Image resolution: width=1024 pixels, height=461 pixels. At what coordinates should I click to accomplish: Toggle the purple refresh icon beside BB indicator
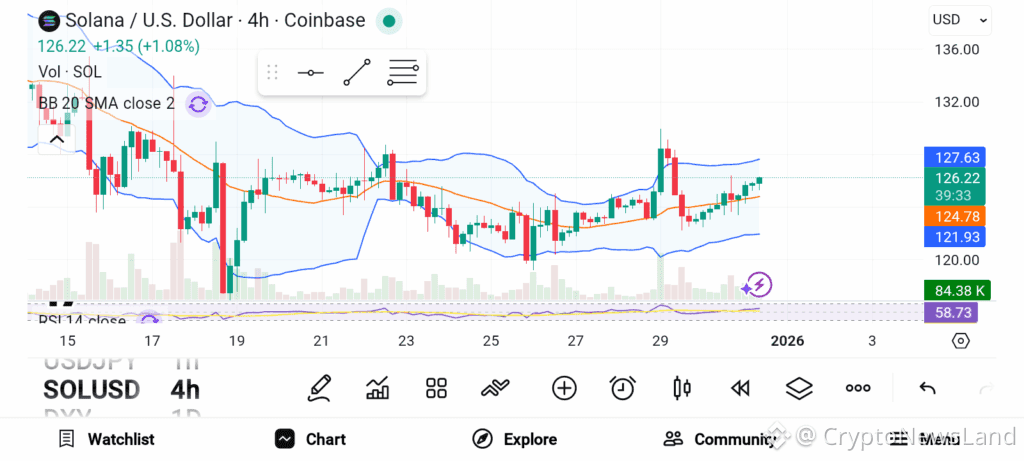[x=198, y=103]
